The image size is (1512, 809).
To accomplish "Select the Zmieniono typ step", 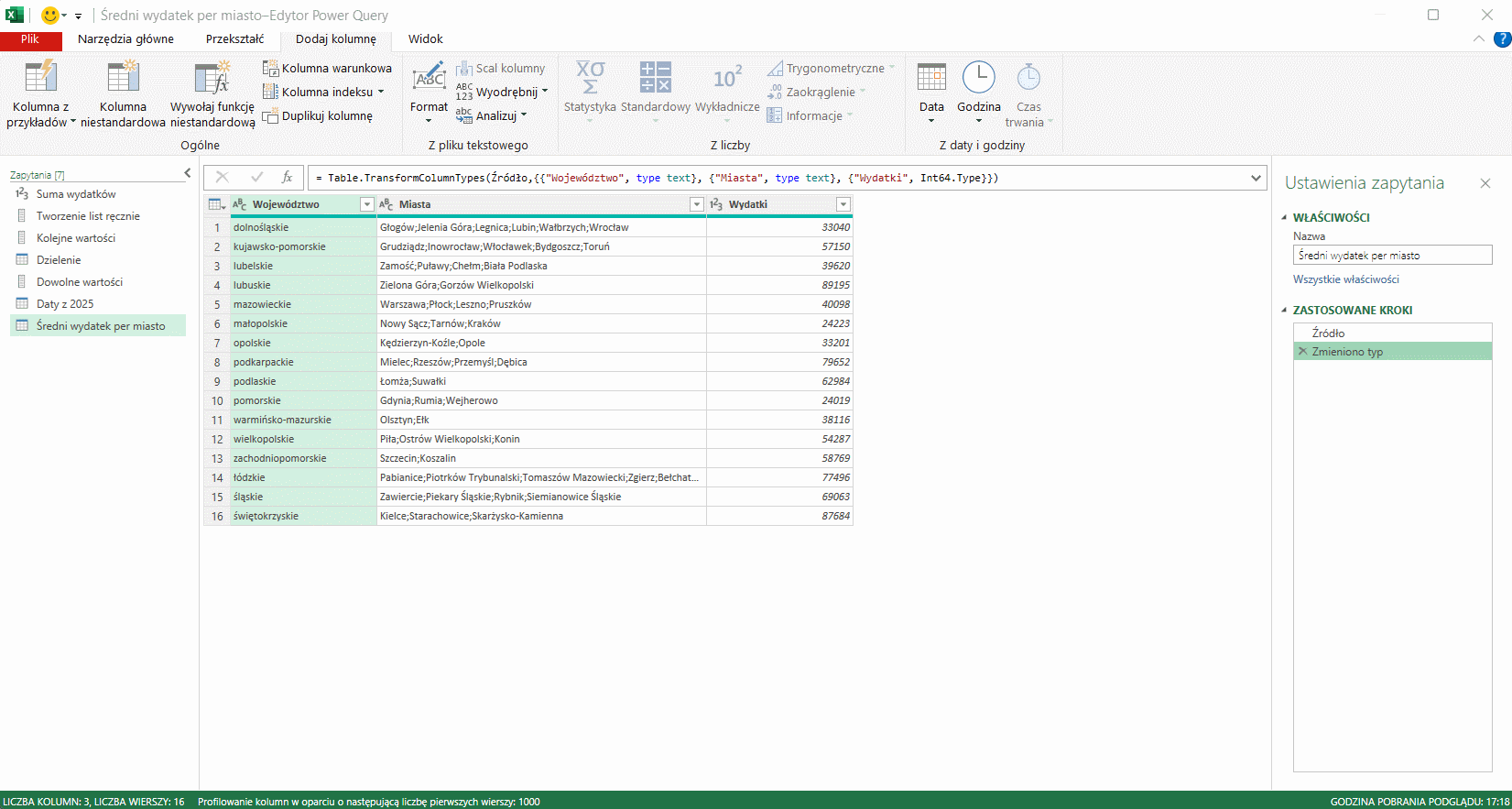I will pos(1393,351).
